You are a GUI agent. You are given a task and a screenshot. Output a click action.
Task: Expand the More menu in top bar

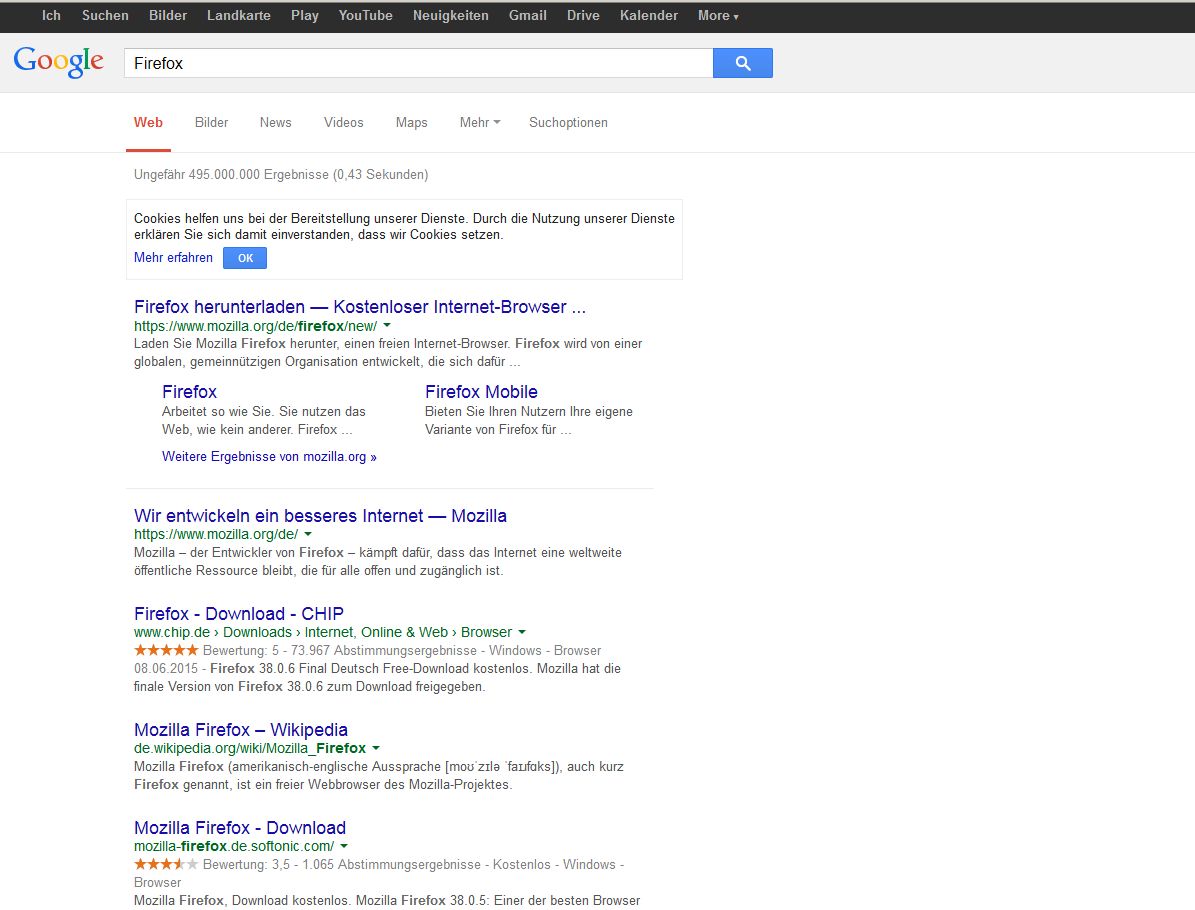(x=718, y=15)
